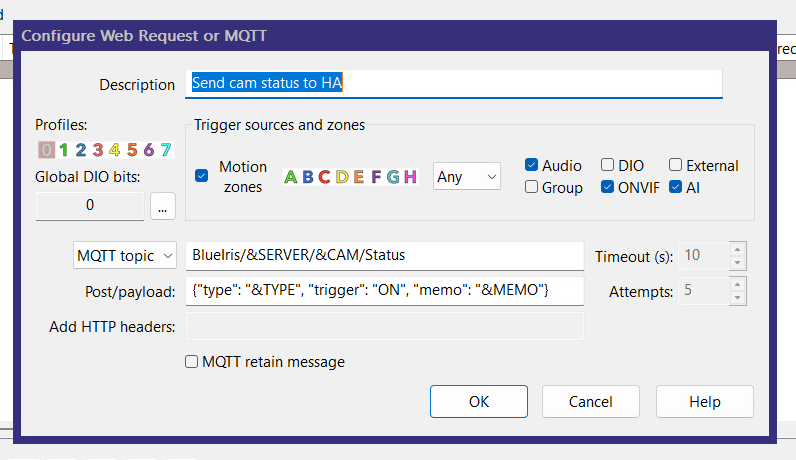The height and width of the screenshot is (460, 796).
Task: Select profile 1 icon
Action: point(63,150)
